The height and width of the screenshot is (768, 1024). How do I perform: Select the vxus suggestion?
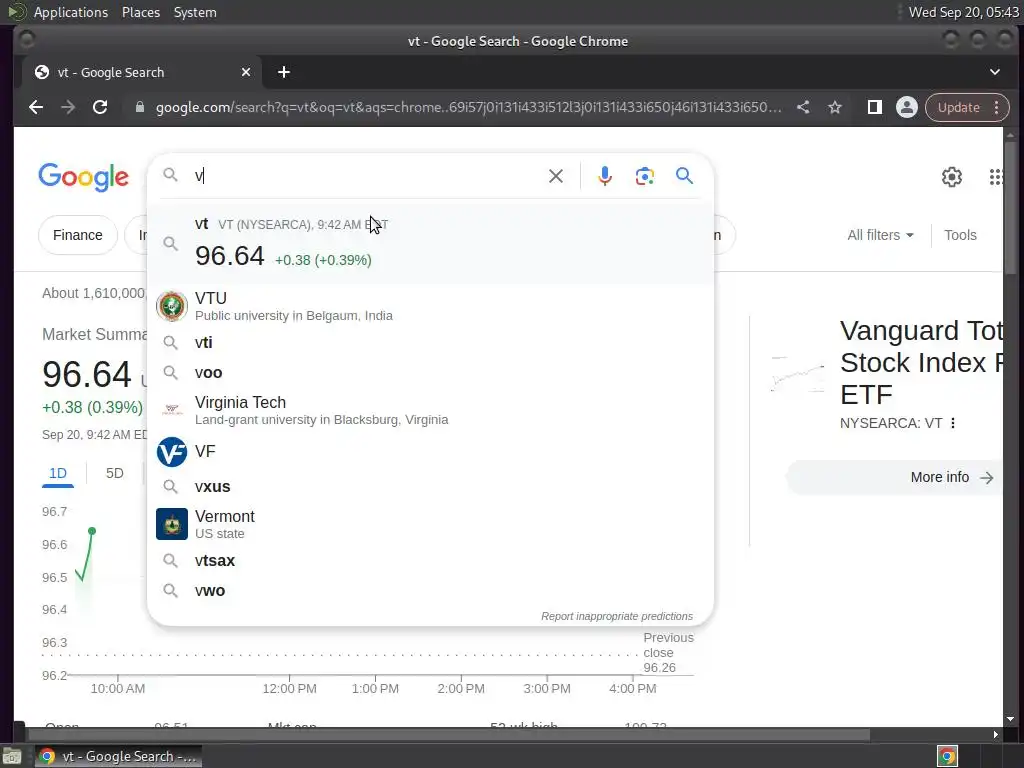(430, 487)
